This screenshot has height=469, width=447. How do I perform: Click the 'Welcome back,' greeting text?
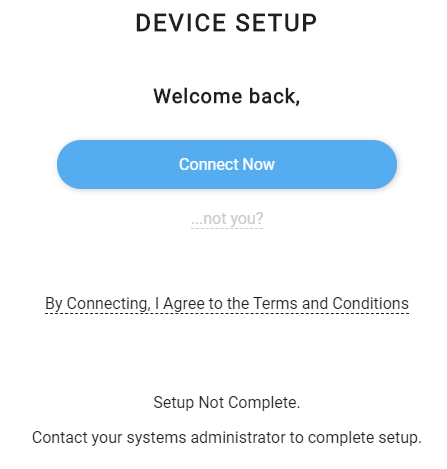click(x=227, y=96)
